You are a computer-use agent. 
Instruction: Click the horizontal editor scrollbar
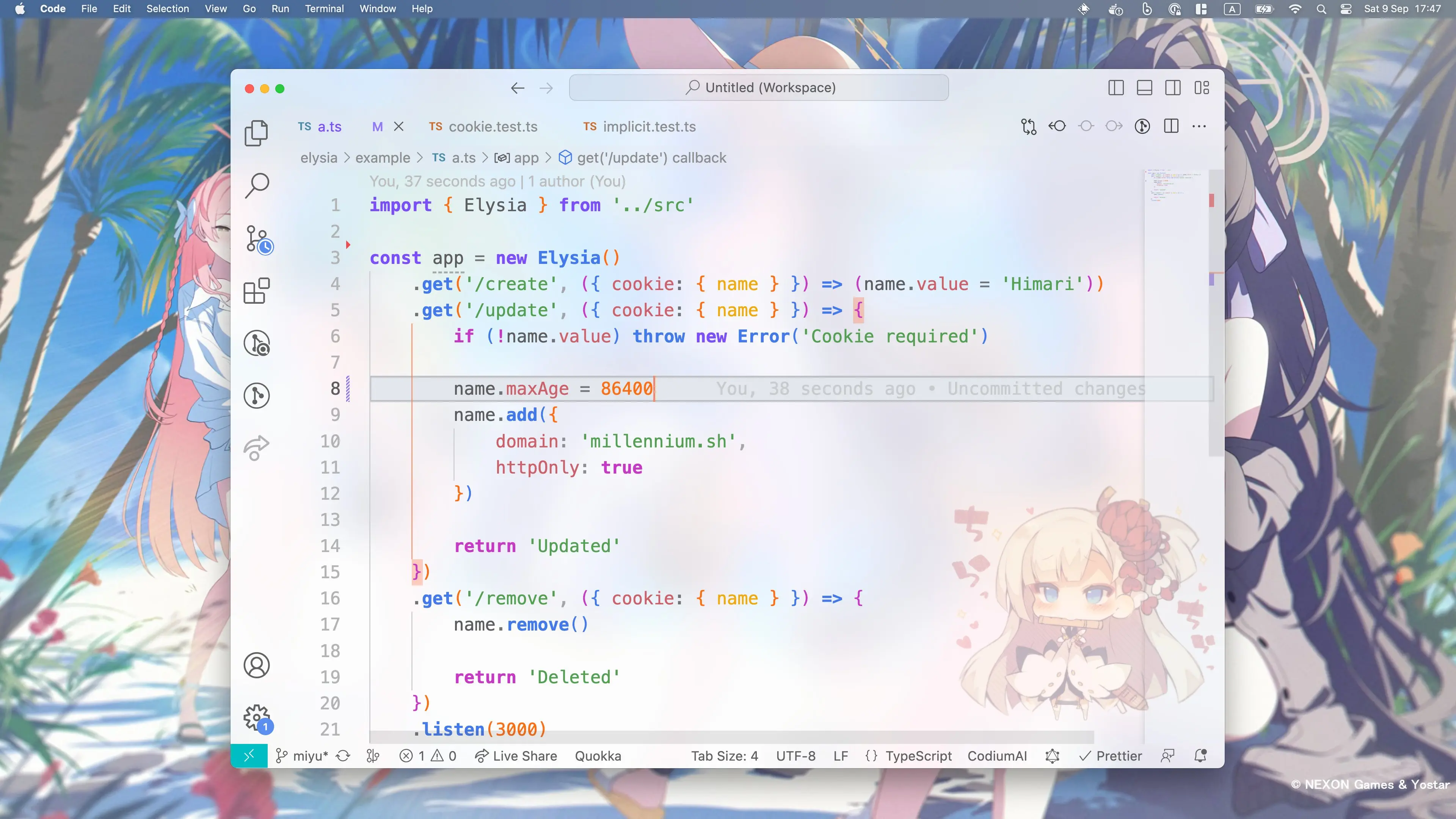[x=732, y=737]
